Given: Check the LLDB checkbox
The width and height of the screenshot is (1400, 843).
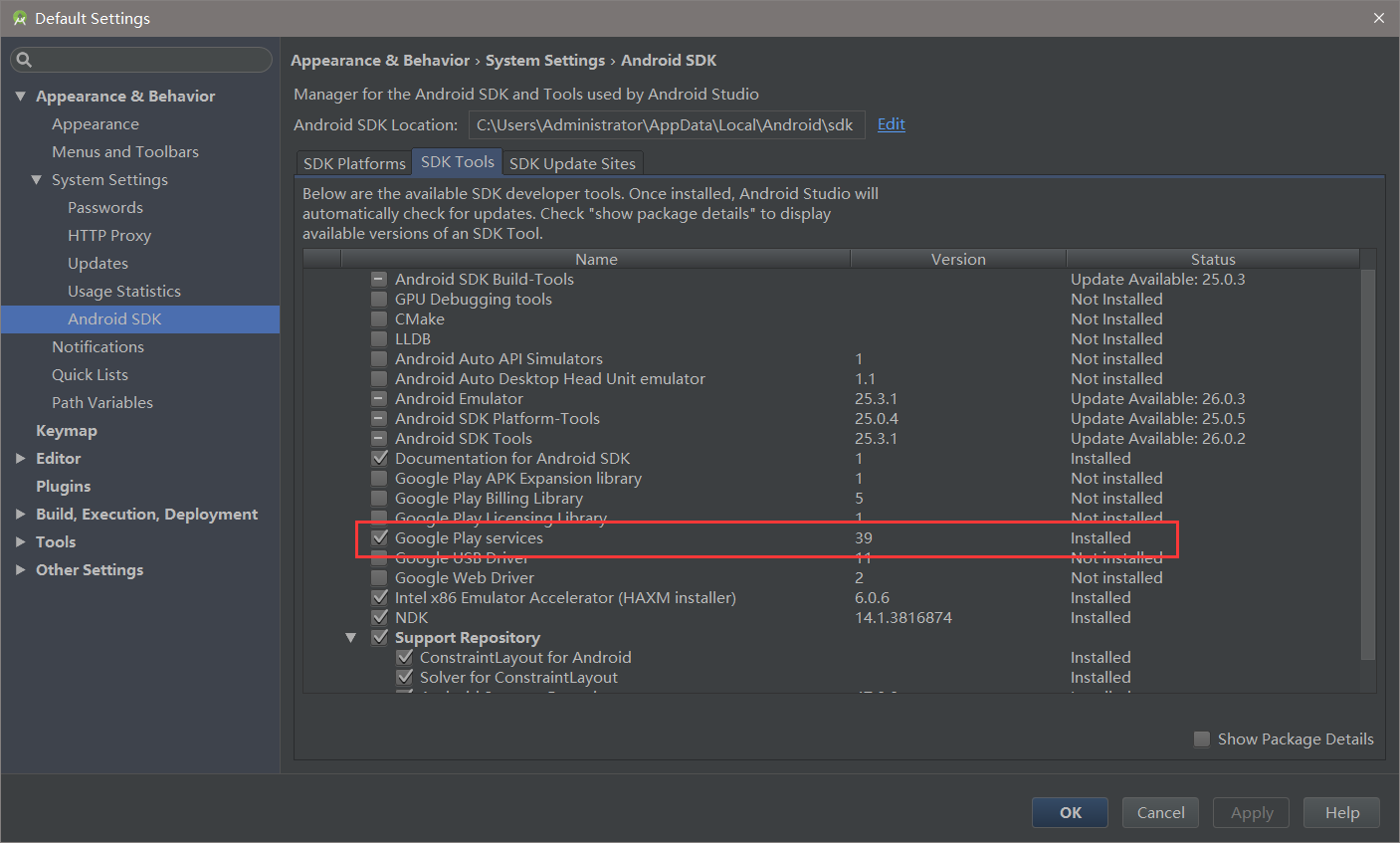Looking at the screenshot, I should point(379,339).
